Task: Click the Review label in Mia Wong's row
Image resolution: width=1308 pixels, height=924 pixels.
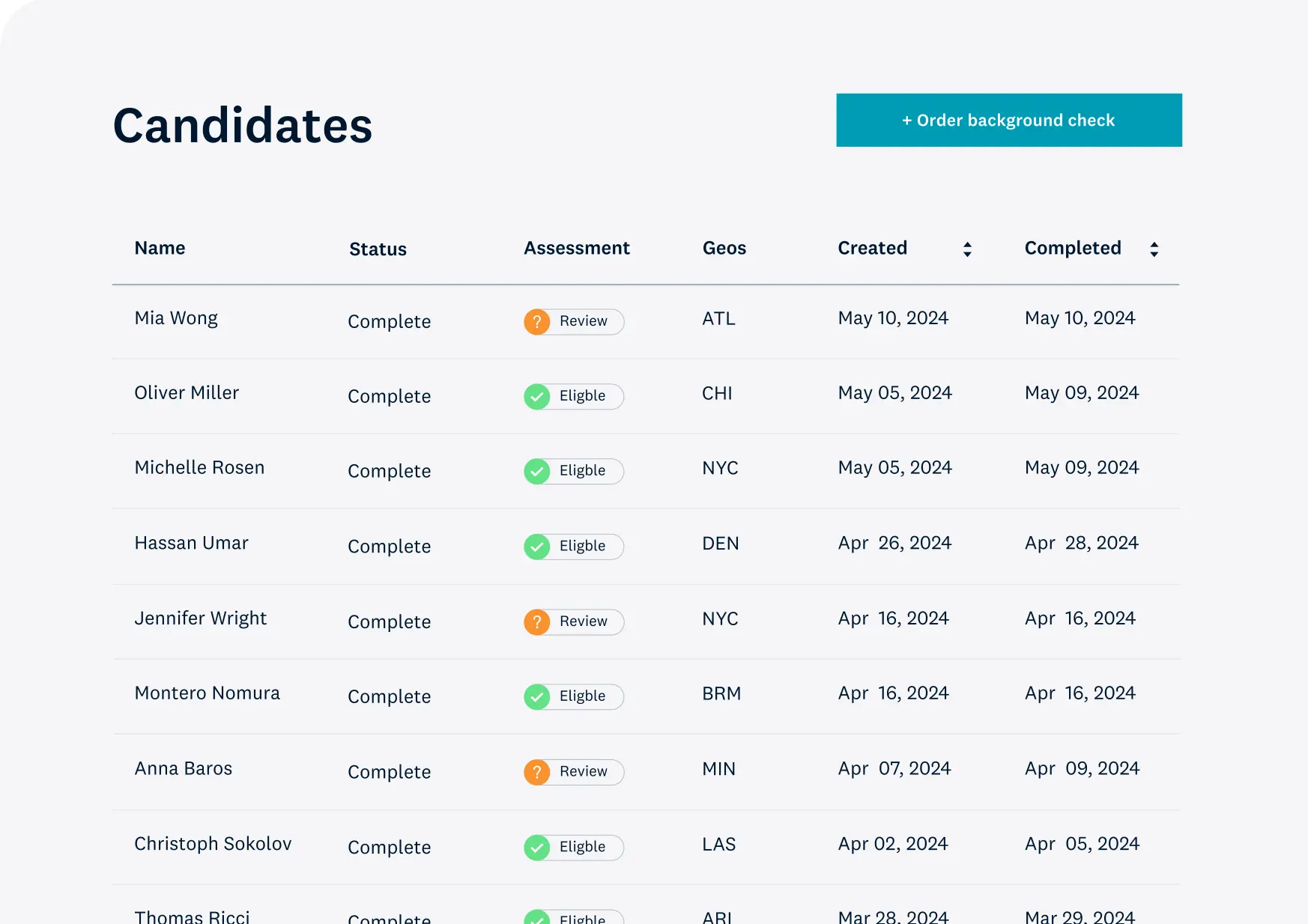Action: (583, 321)
